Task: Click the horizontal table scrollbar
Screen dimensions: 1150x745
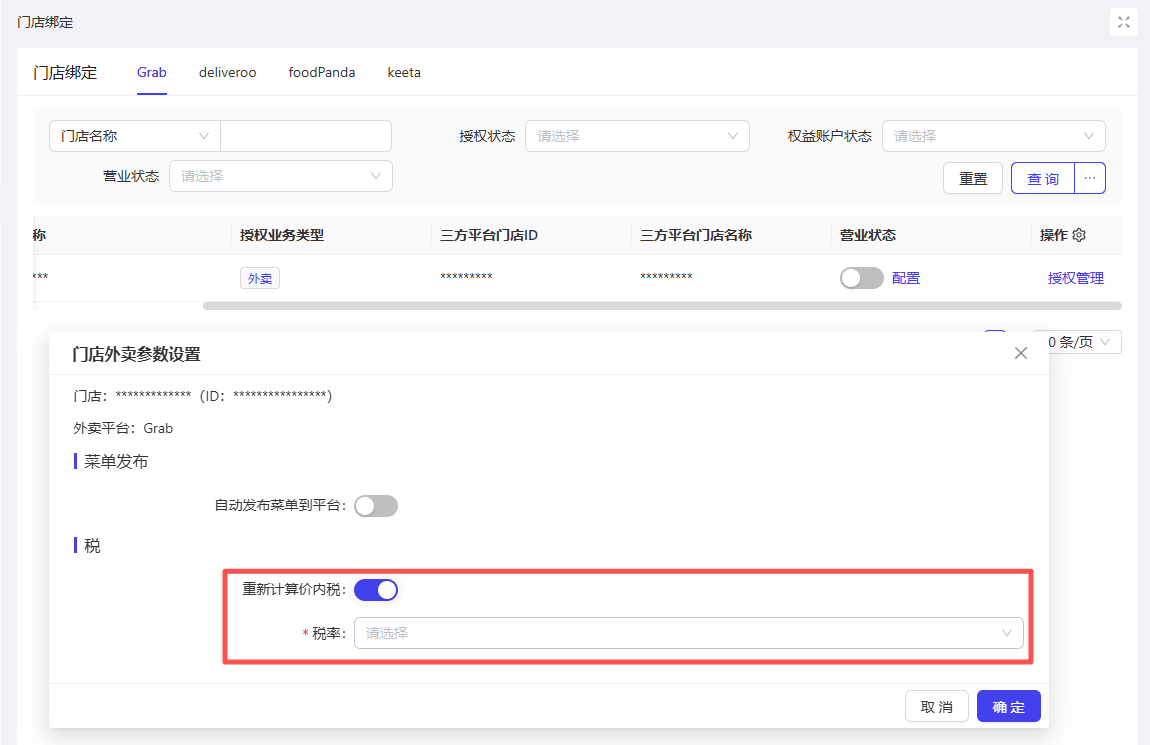Action: click(661, 306)
